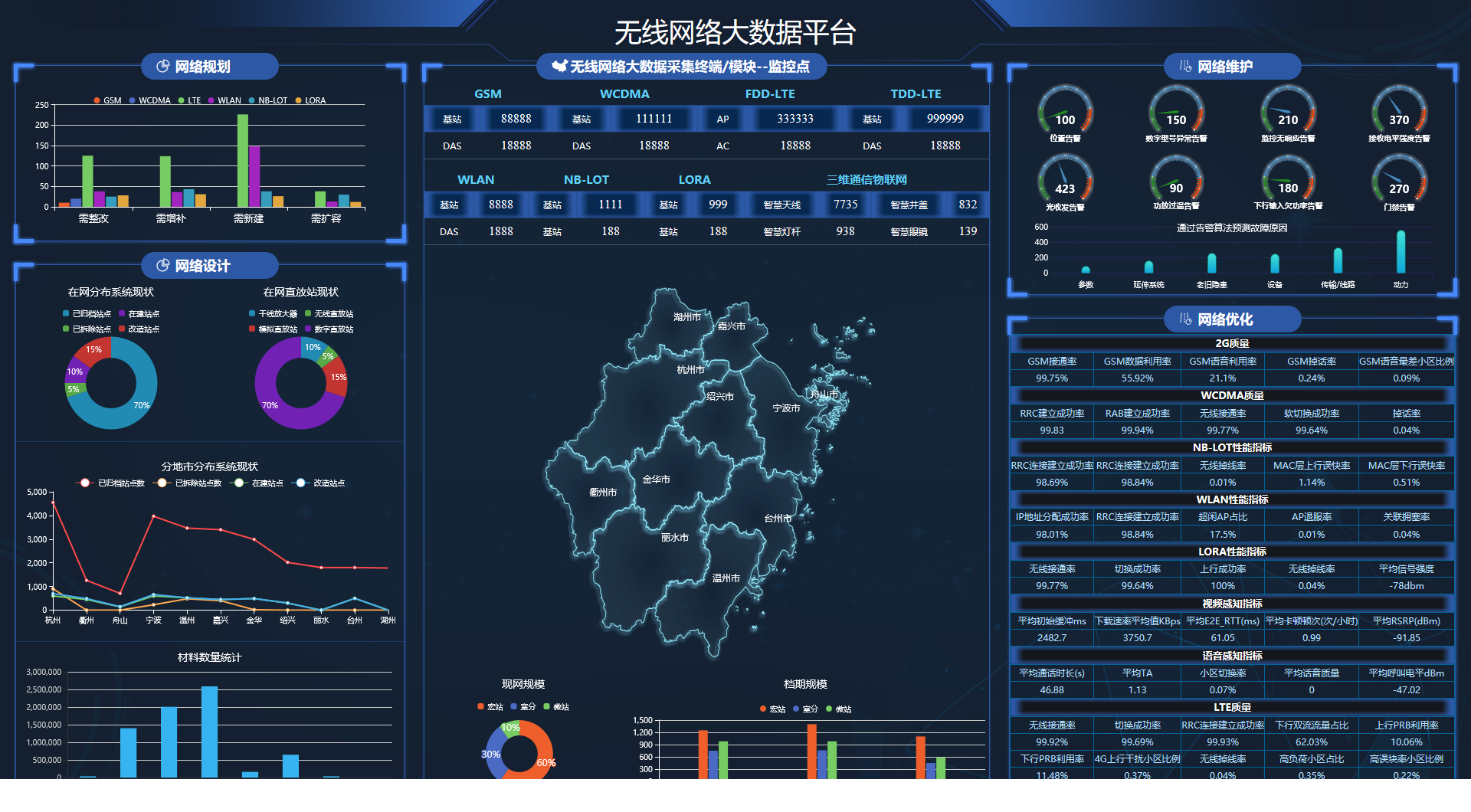
Task: Click the pie icon beside 网络设计 title
Action: point(162,266)
